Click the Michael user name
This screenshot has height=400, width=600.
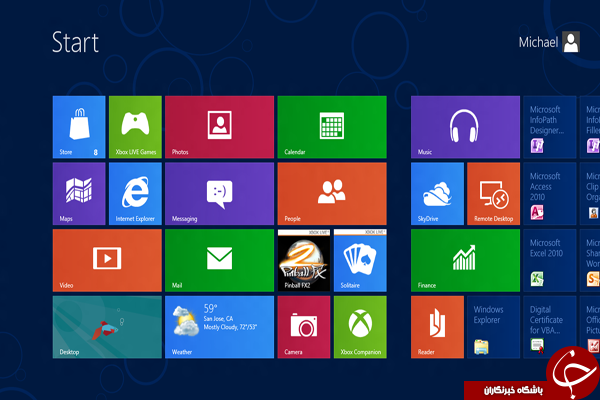(538, 42)
